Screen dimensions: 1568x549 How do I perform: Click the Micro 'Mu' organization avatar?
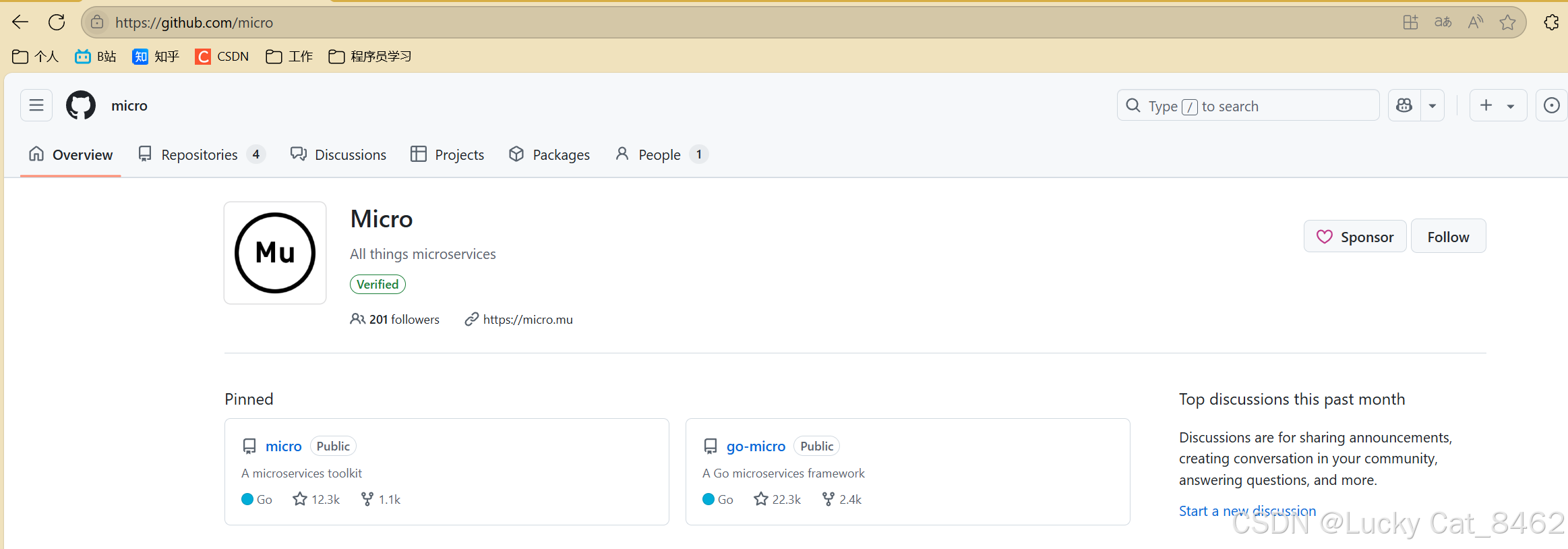click(x=275, y=253)
